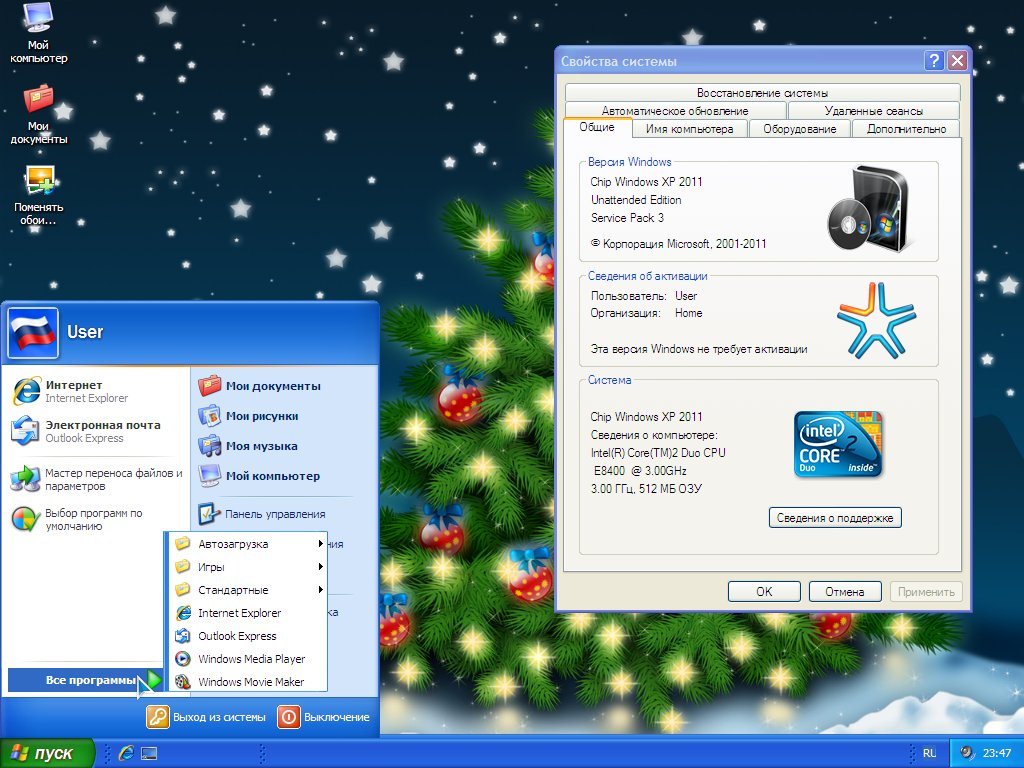Click Сведения о поддержке button
This screenshot has width=1024, height=768.
pyautogui.click(x=835, y=518)
